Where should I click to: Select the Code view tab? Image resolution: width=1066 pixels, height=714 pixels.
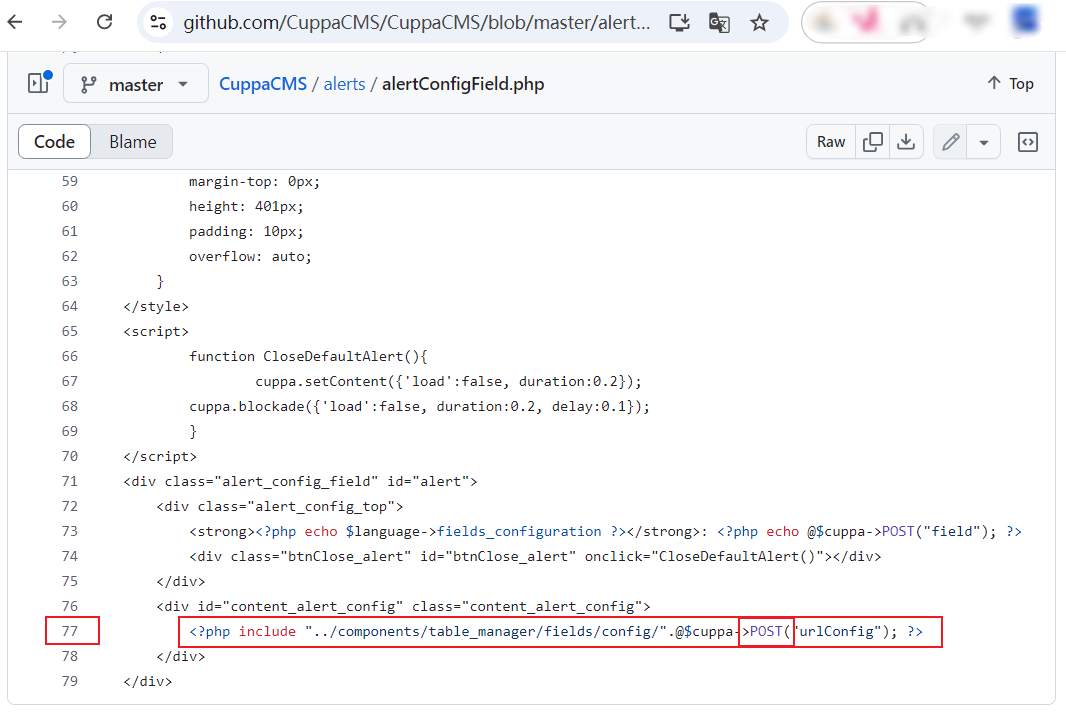[55, 142]
